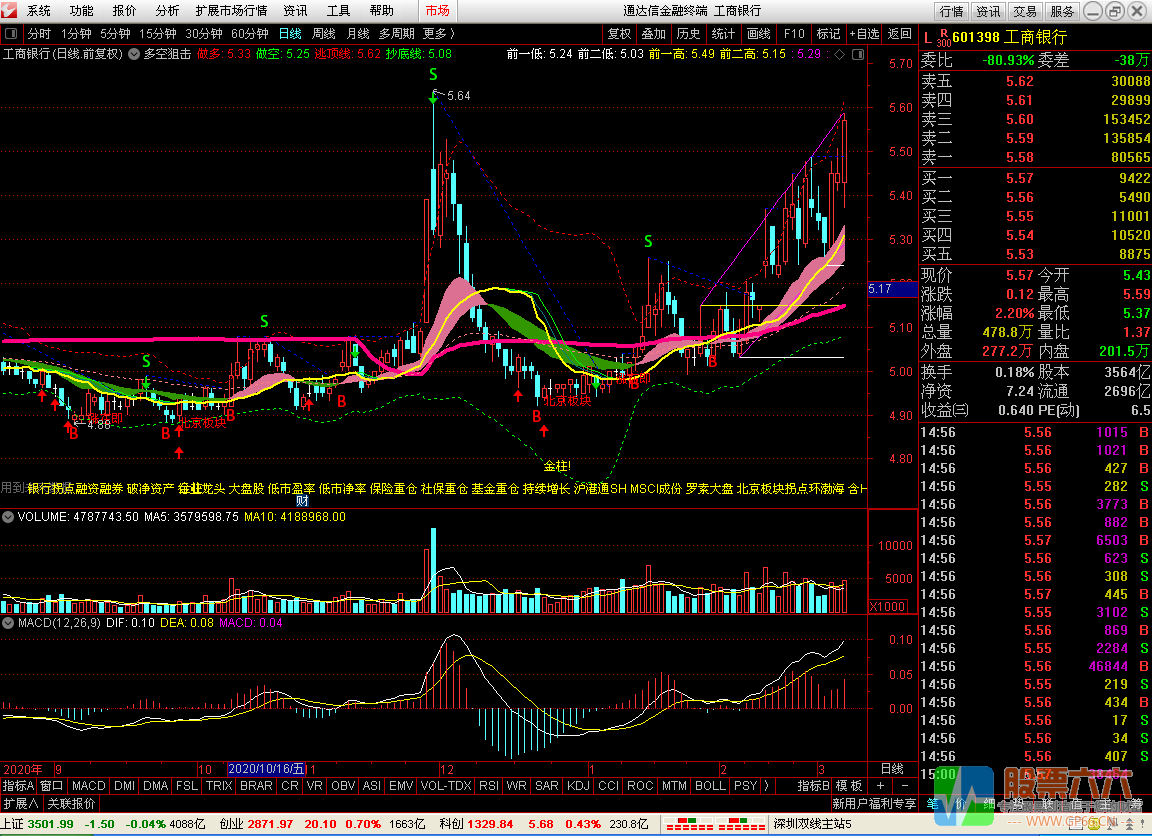Select the 15分钟 period

[158, 34]
